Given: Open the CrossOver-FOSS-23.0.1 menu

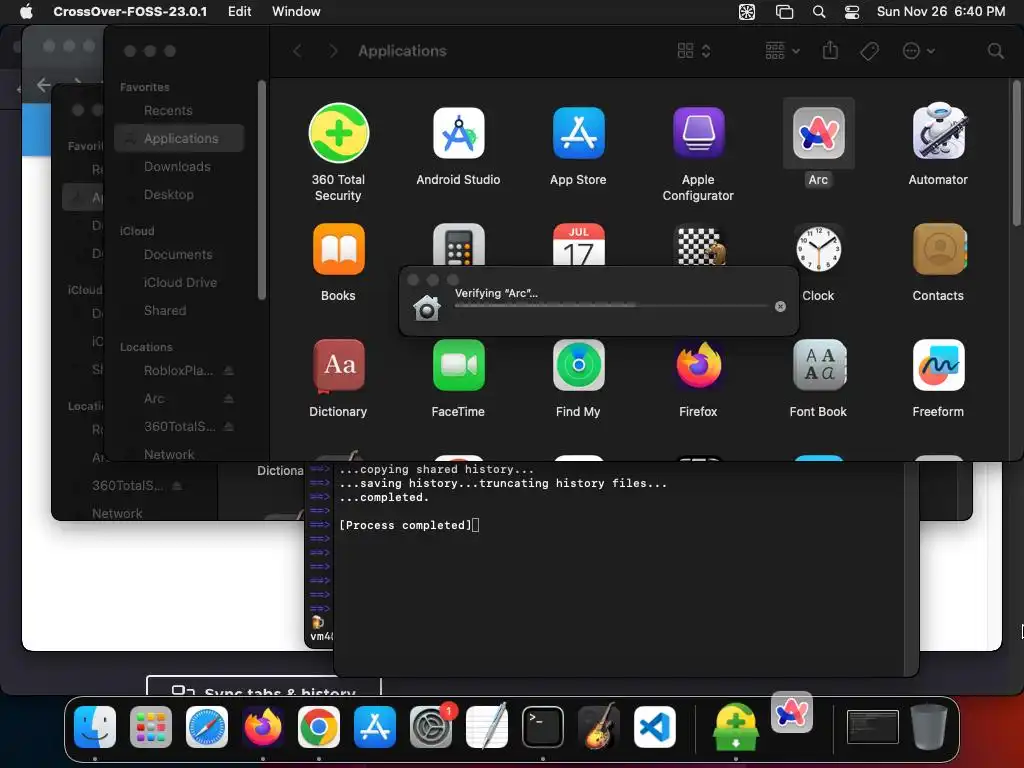Looking at the screenshot, I should [x=130, y=11].
